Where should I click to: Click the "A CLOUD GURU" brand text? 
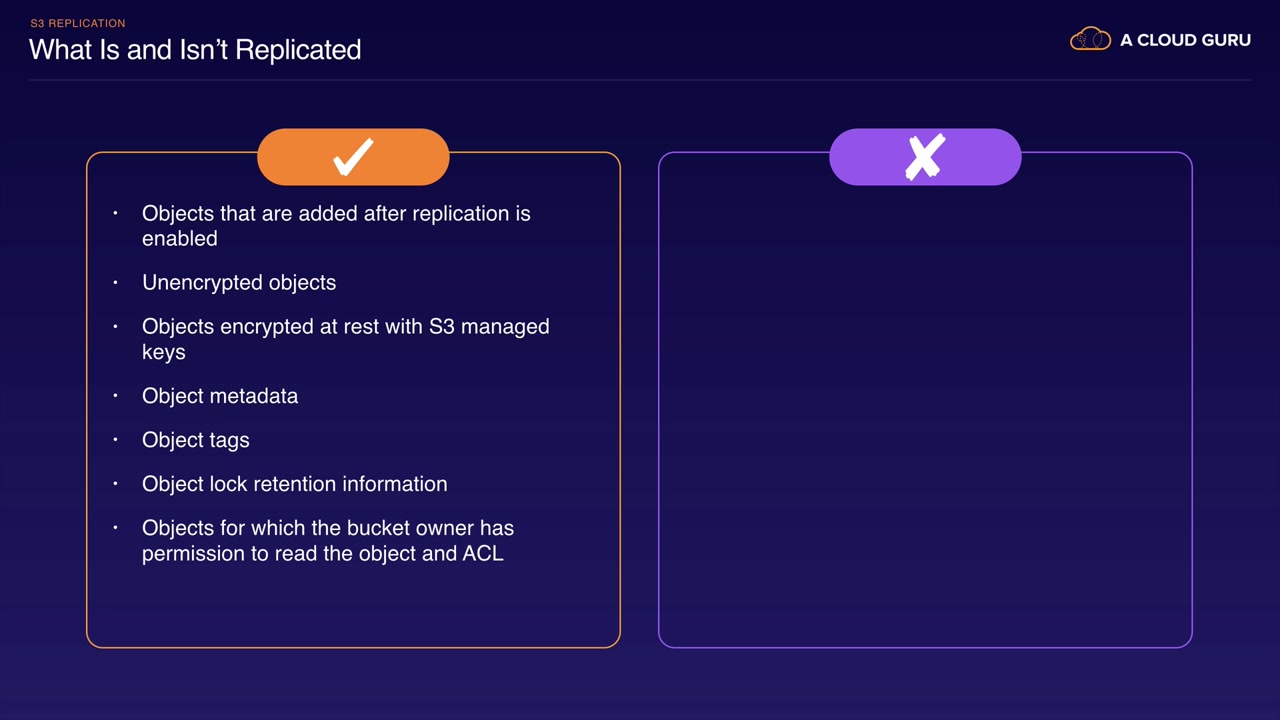click(x=1185, y=40)
